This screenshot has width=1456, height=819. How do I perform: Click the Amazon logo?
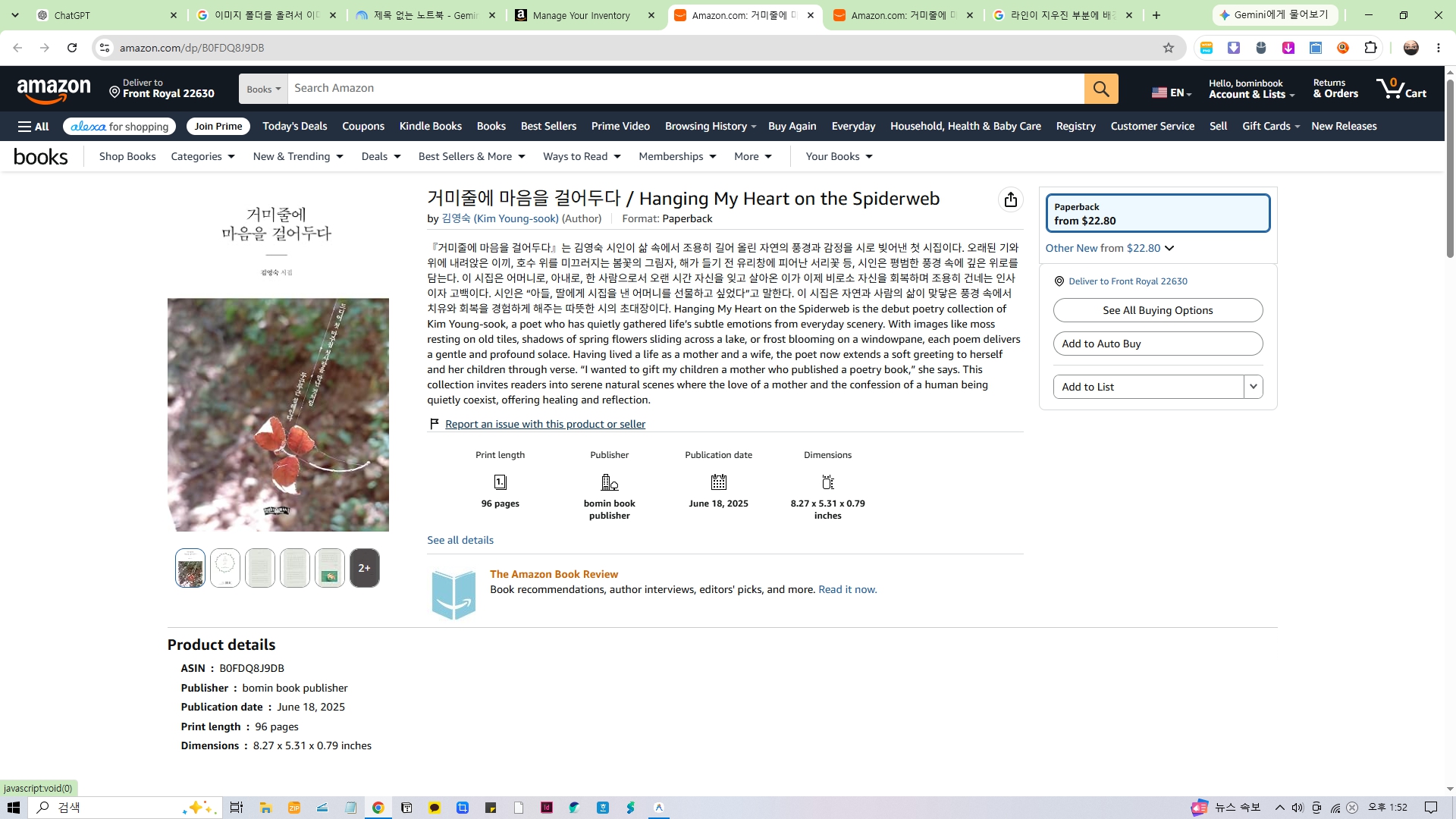[54, 90]
